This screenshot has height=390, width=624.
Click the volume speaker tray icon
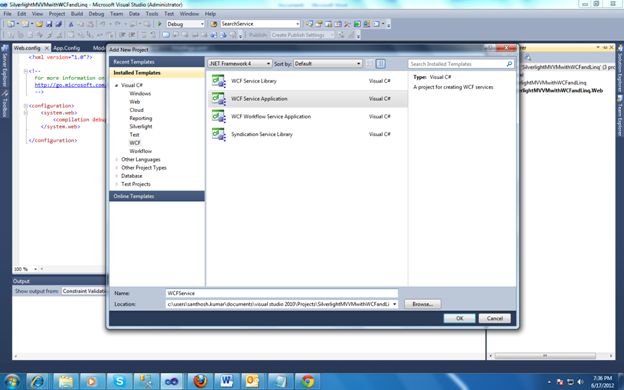581,382
